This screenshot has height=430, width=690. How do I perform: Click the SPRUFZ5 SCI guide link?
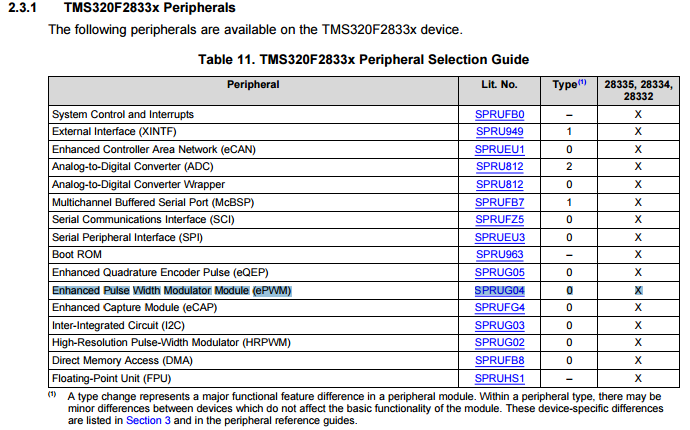pyautogui.click(x=499, y=220)
